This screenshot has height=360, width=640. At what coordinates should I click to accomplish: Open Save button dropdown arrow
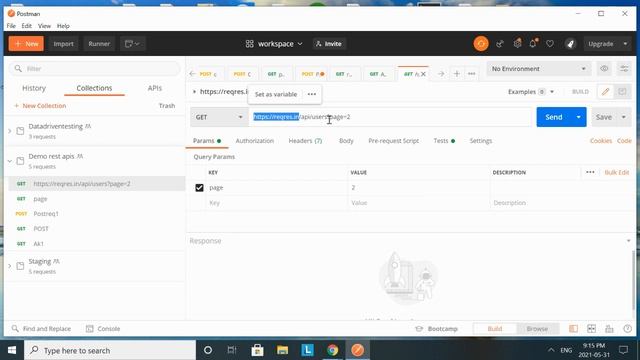624,117
